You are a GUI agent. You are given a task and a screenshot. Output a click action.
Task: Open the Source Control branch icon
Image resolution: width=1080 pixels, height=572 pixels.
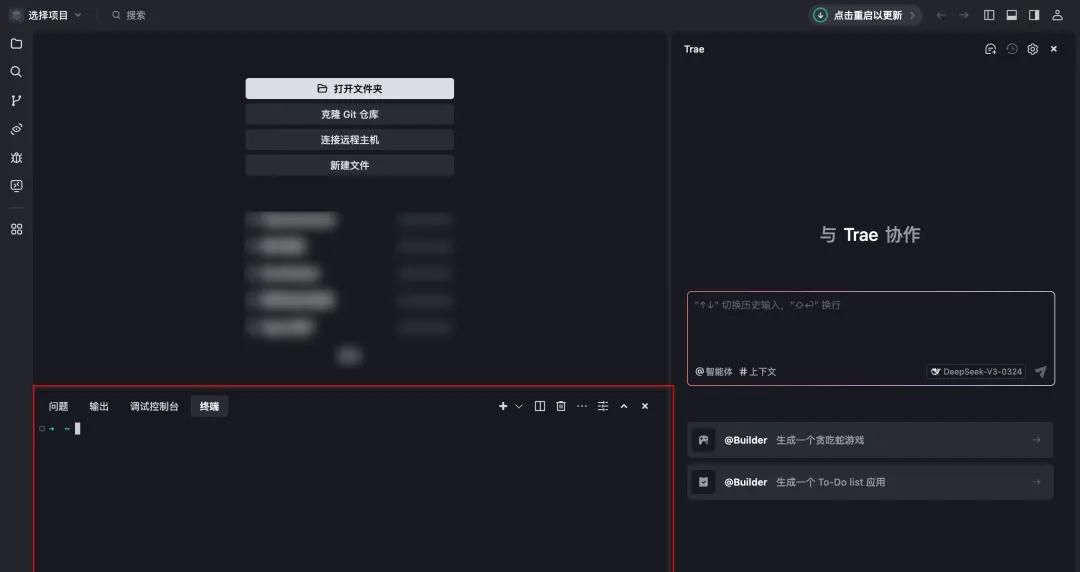coord(16,101)
